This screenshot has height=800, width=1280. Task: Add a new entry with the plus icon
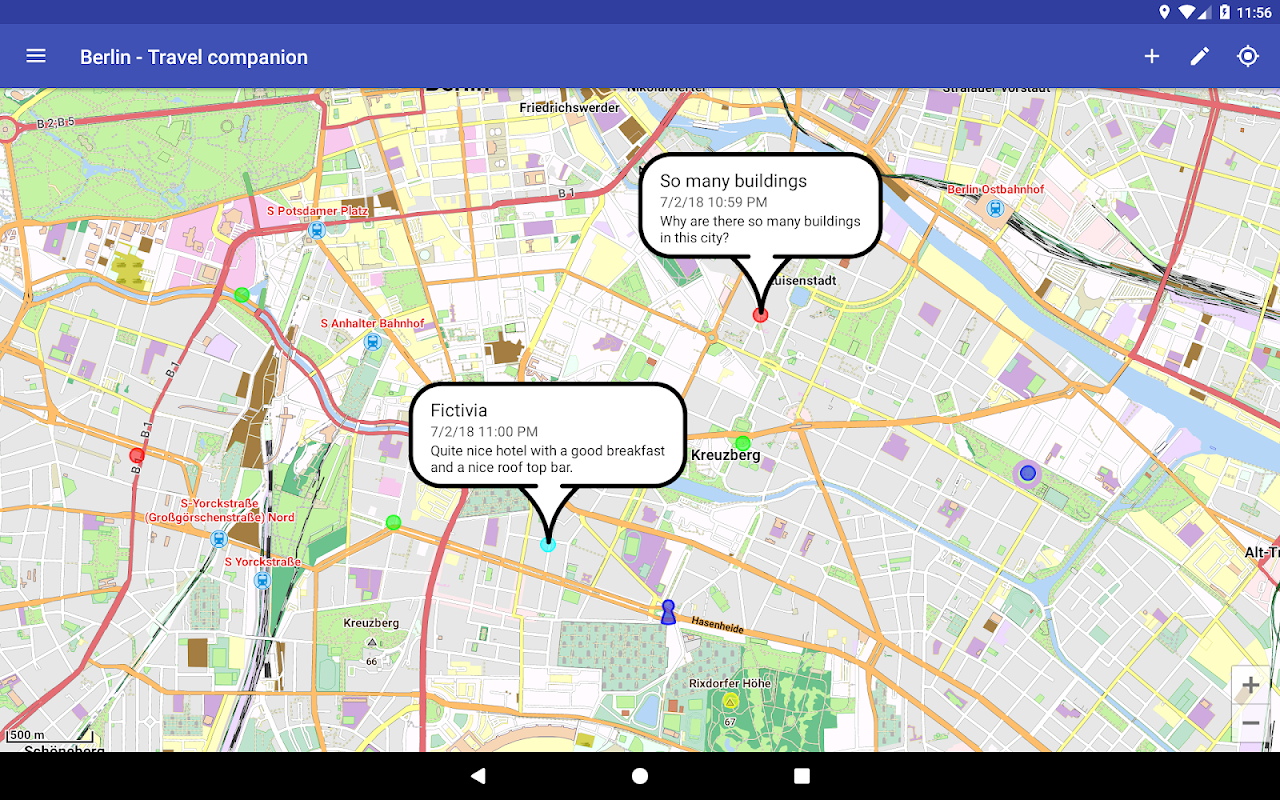(1152, 56)
